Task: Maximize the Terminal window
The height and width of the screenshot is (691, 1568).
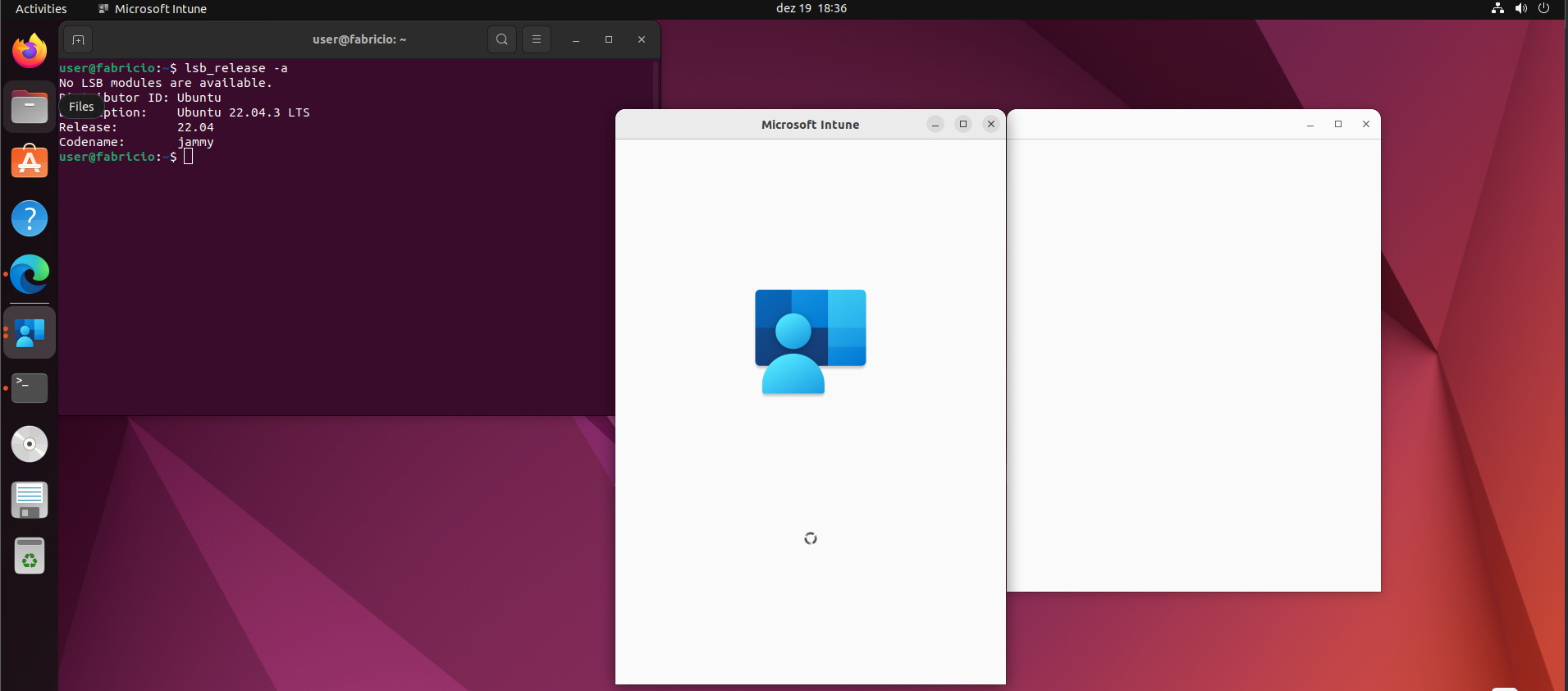Action: [609, 39]
